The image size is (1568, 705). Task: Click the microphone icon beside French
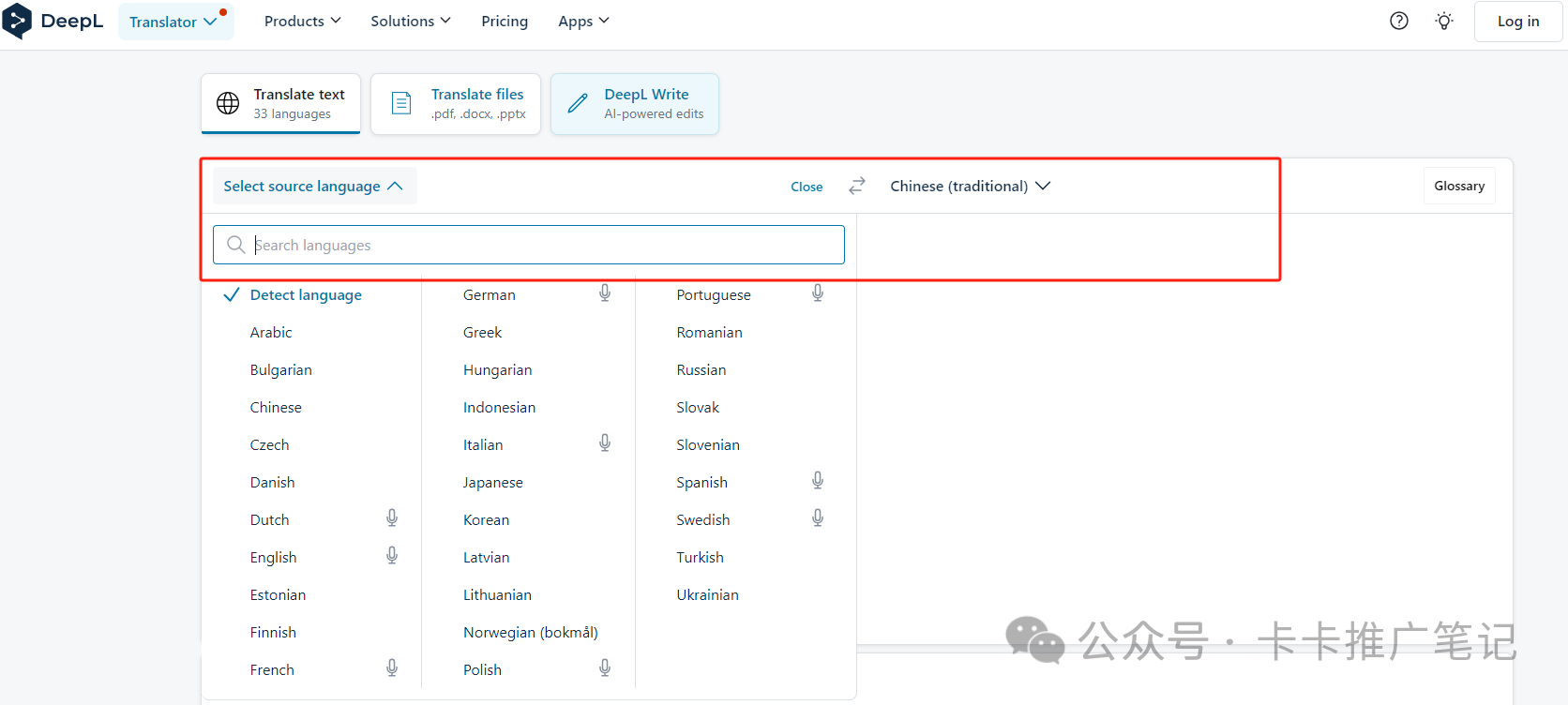pyautogui.click(x=392, y=668)
